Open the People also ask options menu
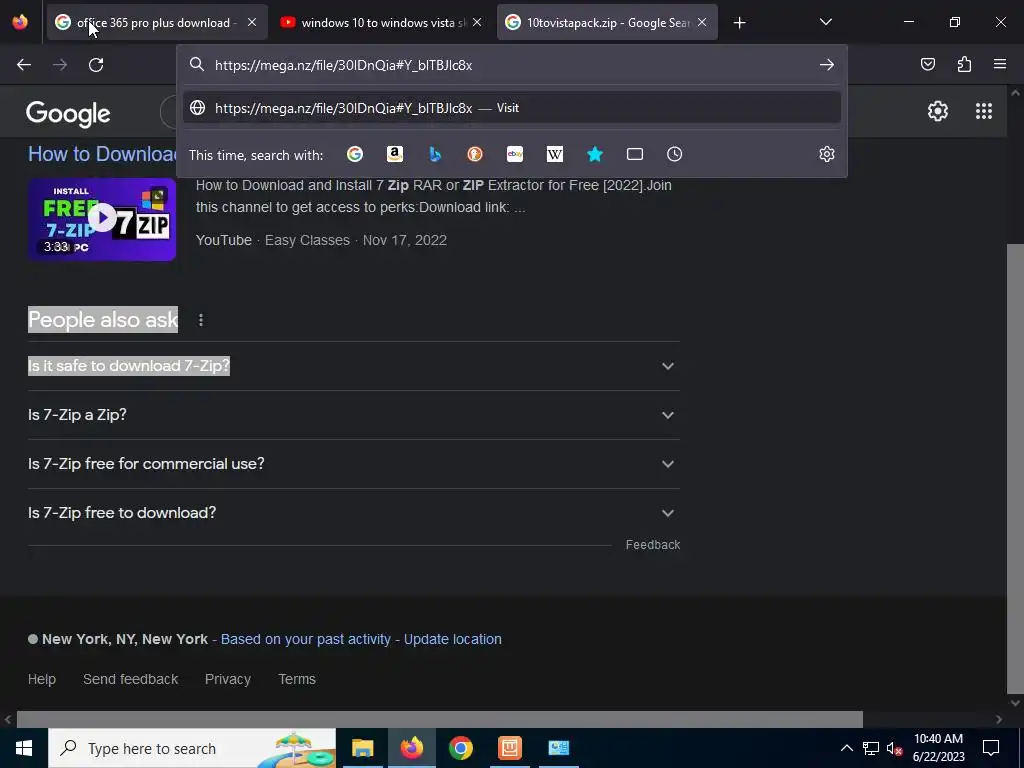1024x768 pixels. (x=201, y=320)
